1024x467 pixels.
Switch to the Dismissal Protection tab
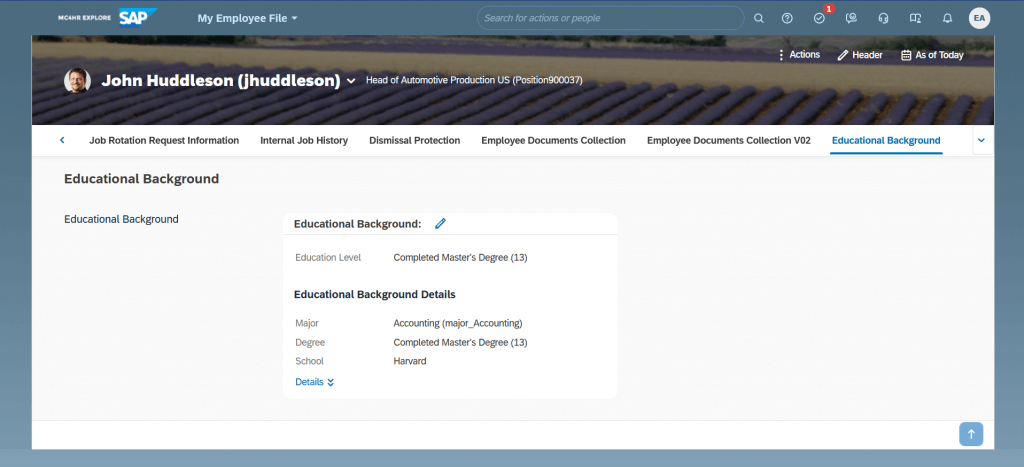click(415, 140)
